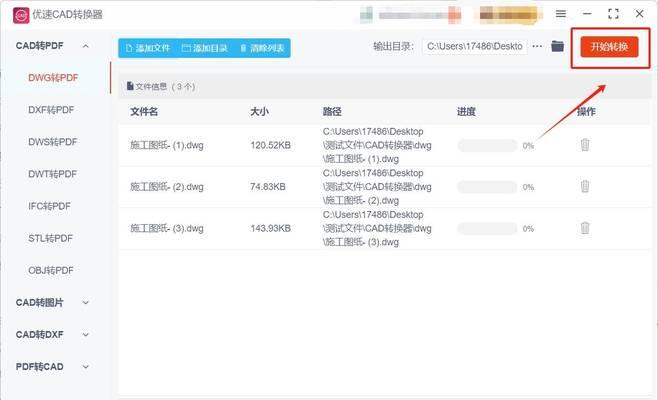
Task: Select OBJ转PDF in the sidebar
Action: coord(51,270)
